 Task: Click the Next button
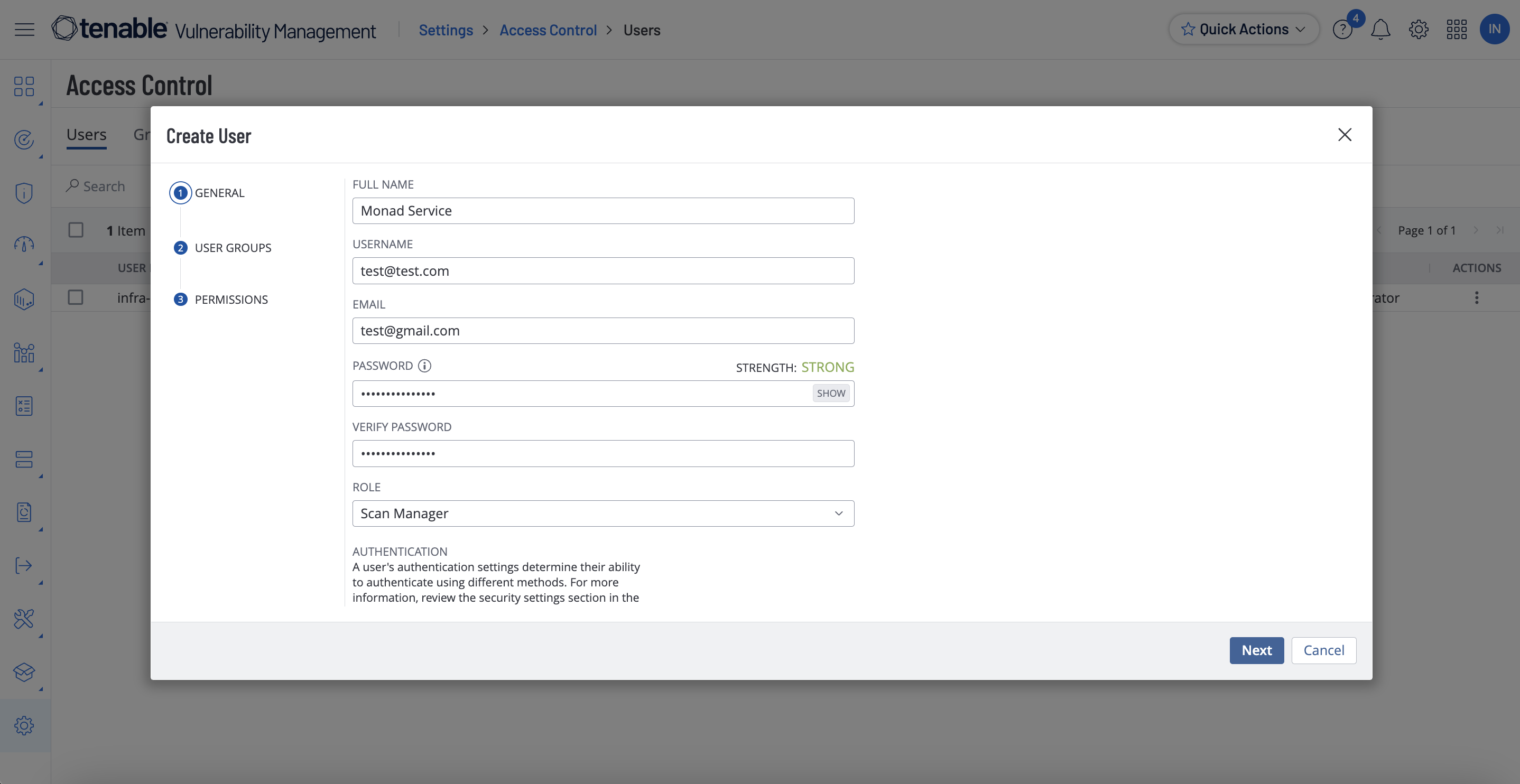tap(1256, 650)
